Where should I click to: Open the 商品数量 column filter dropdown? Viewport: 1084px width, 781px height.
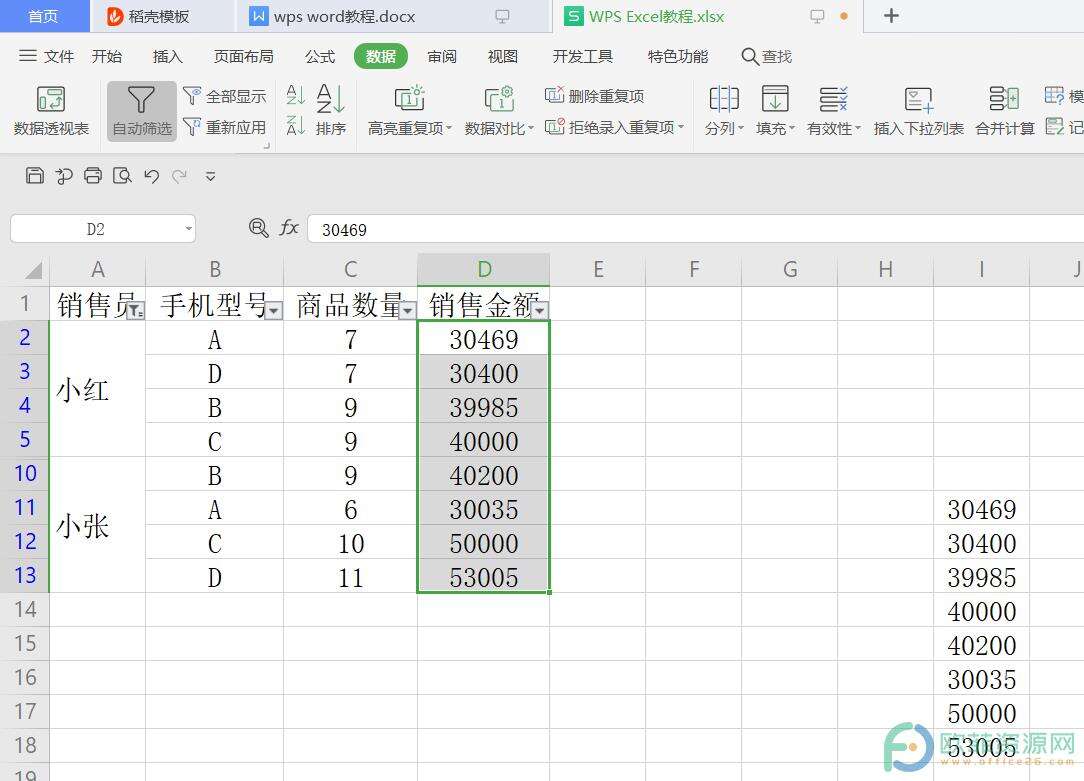point(407,311)
